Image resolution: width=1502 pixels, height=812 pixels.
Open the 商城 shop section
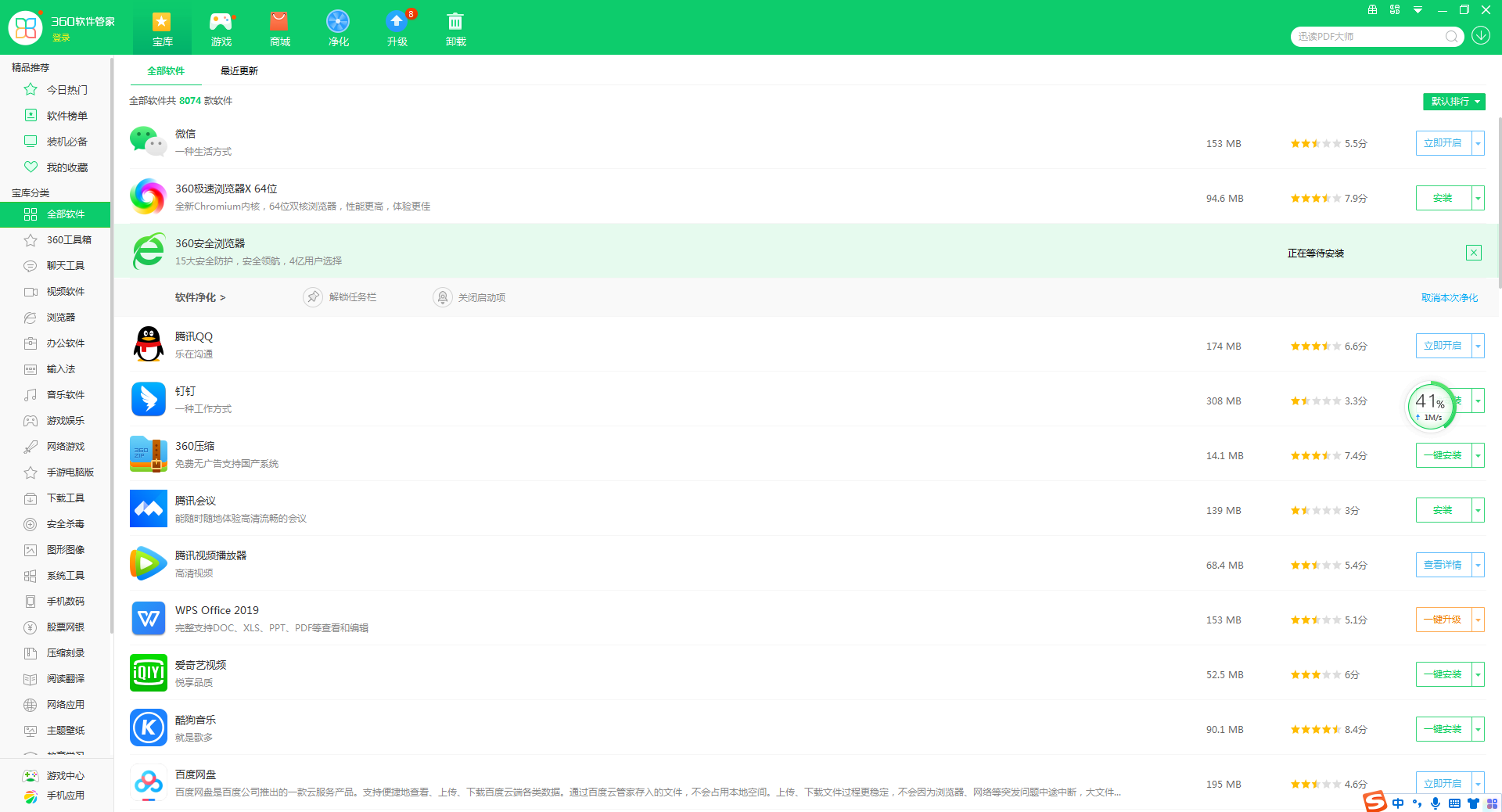(279, 28)
